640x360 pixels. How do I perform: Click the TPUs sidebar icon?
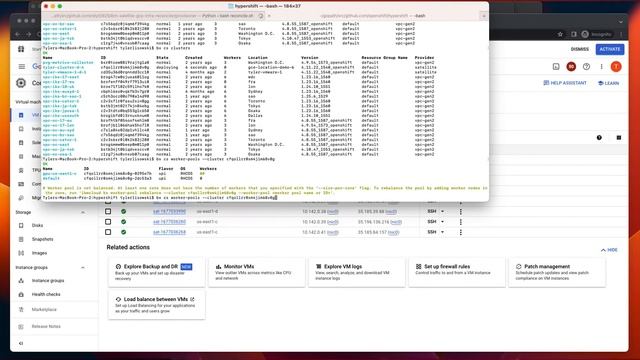click(21, 170)
